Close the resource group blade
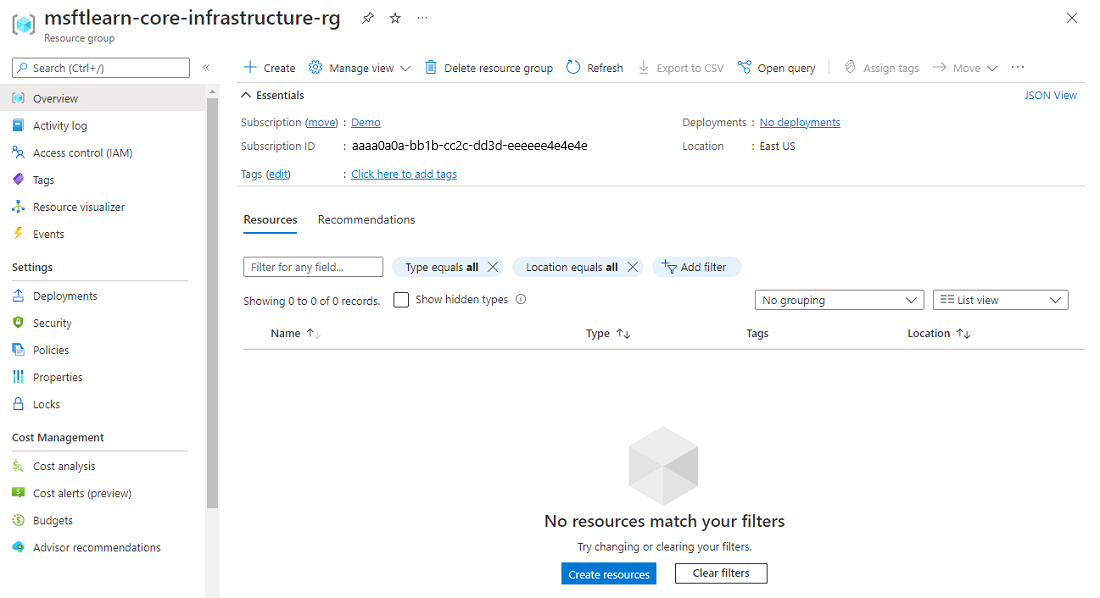This screenshot has height=598, width=1100. 1072,18
